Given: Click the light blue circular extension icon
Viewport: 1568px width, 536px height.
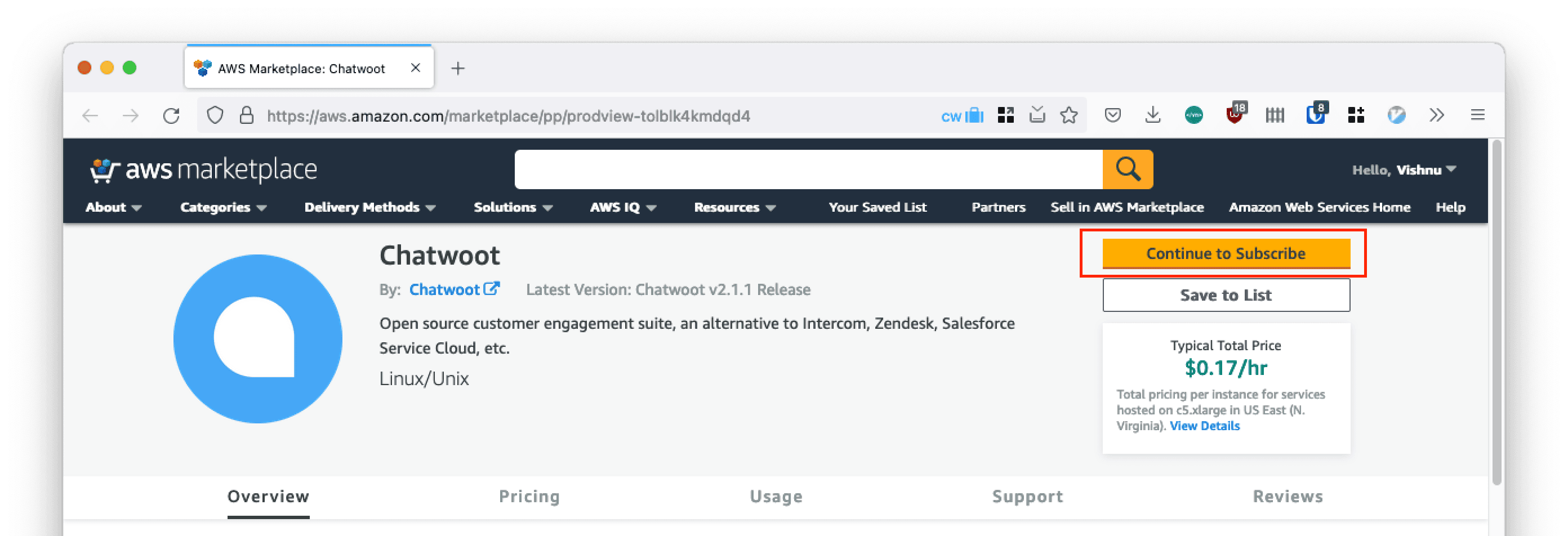Looking at the screenshot, I should [1396, 115].
